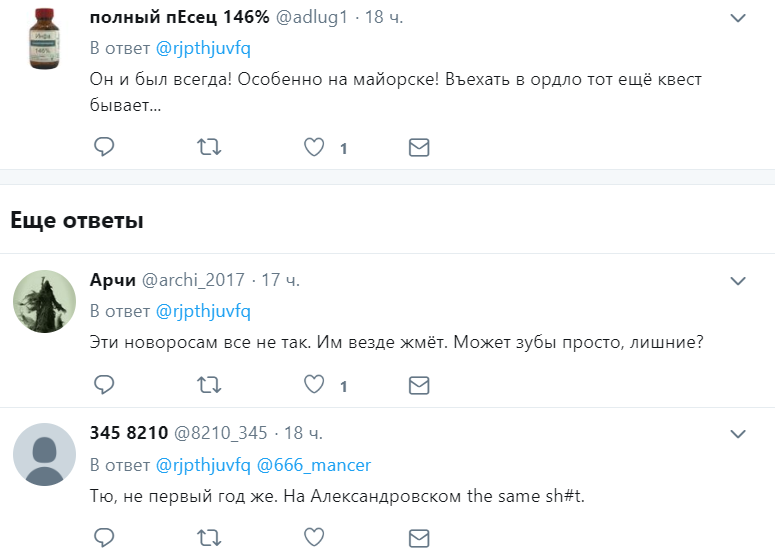The image size is (775, 556).
Task: Open @rjpthjuvfq link in Арчи's reply
Action: [203, 311]
